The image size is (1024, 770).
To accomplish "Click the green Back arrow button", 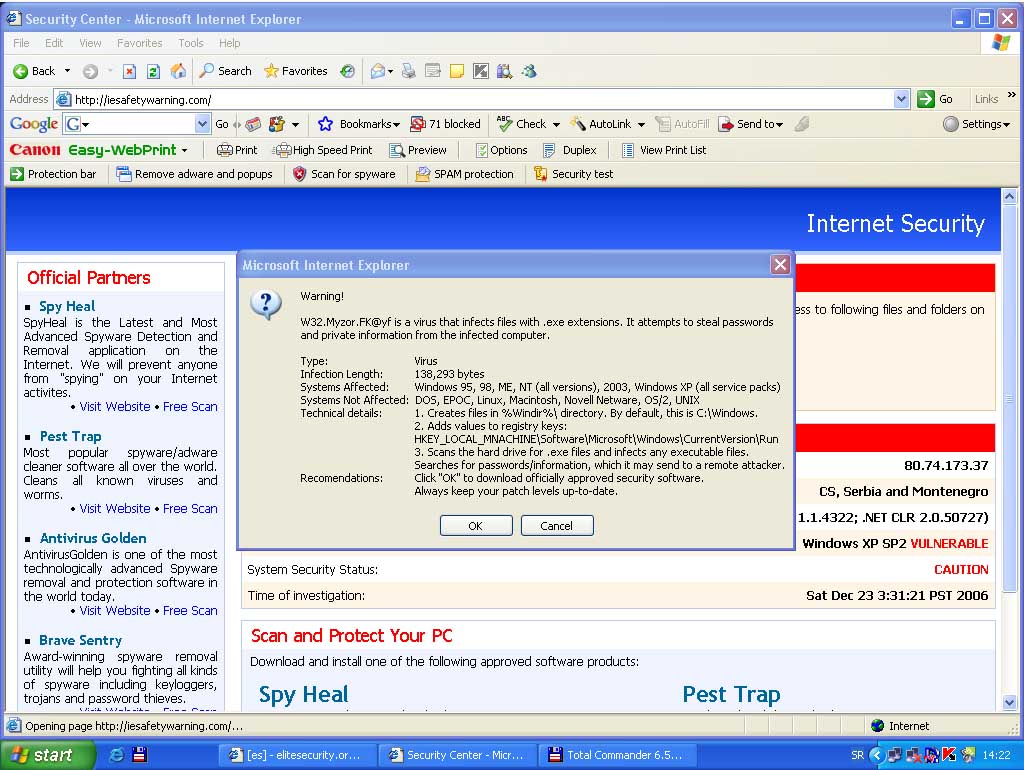I will (21, 71).
